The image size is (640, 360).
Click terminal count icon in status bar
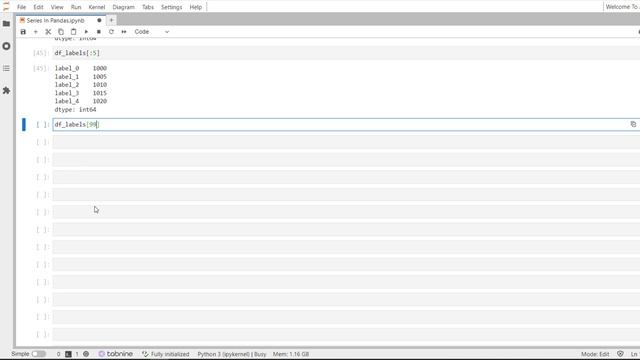68,354
